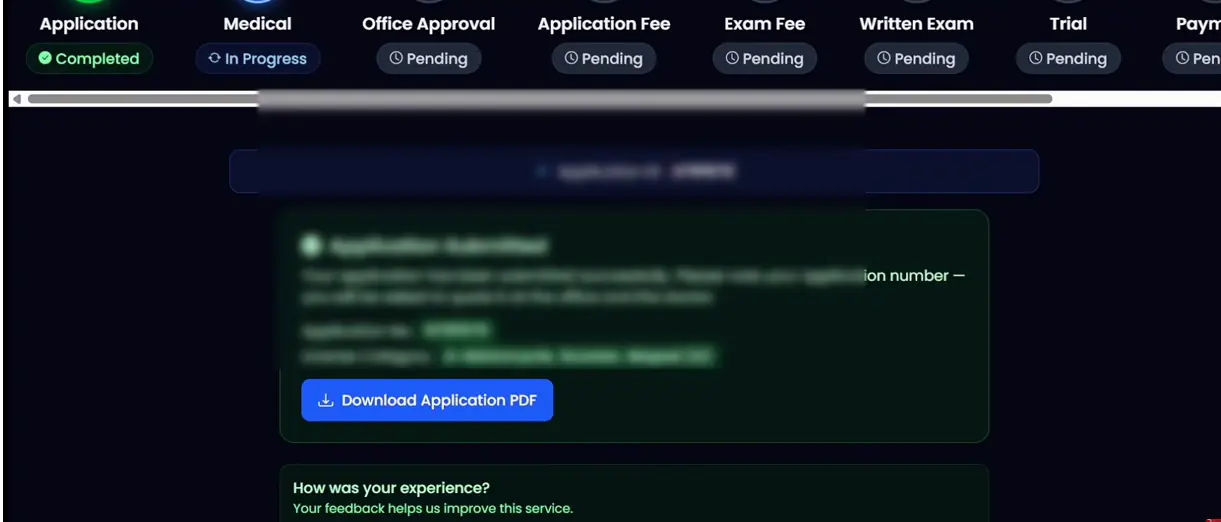Click the horizontal scrollbar thumb
Viewport: 1221px width, 522px height.
540,99
